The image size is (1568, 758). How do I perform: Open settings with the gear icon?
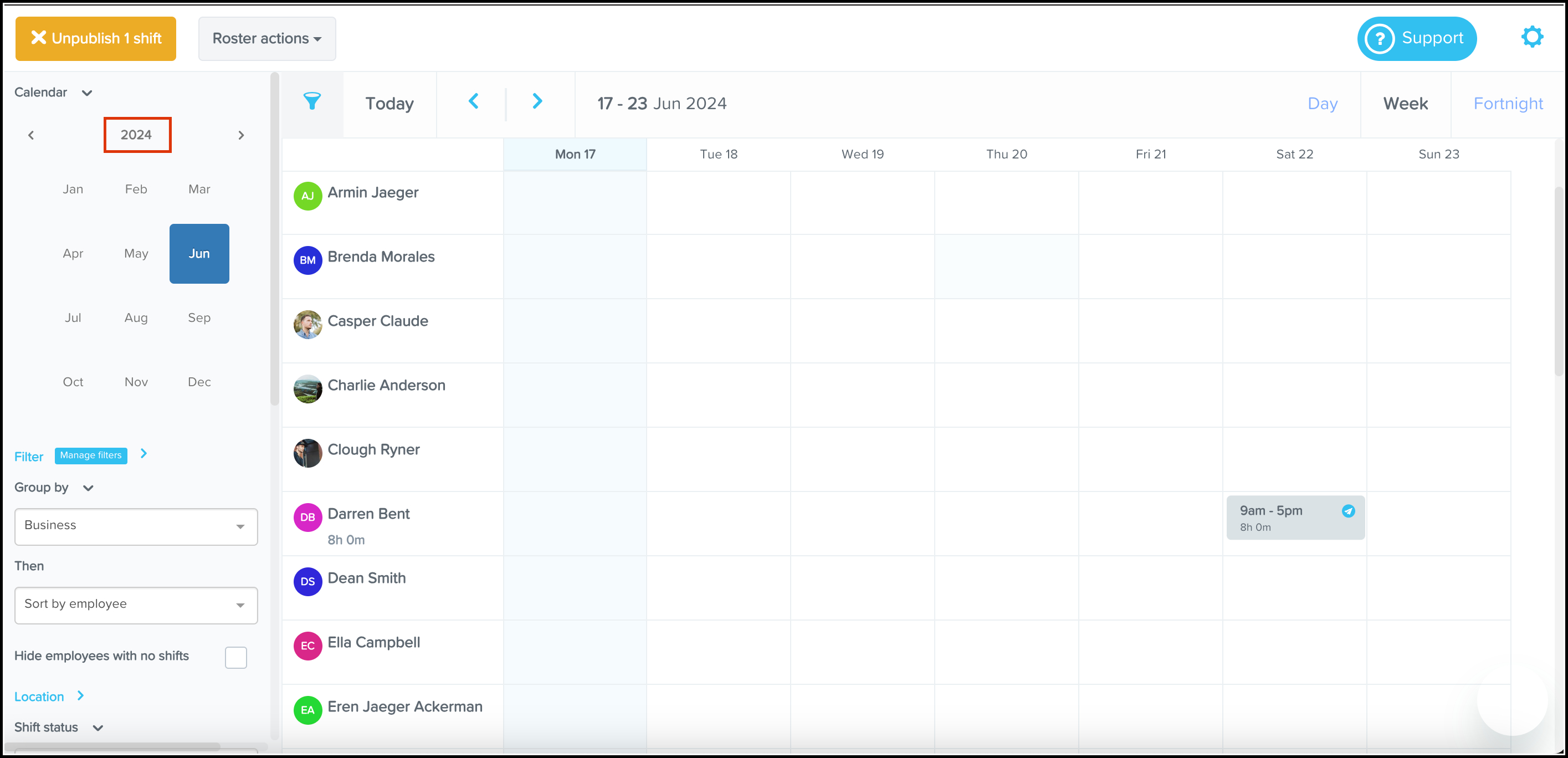tap(1531, 37)
